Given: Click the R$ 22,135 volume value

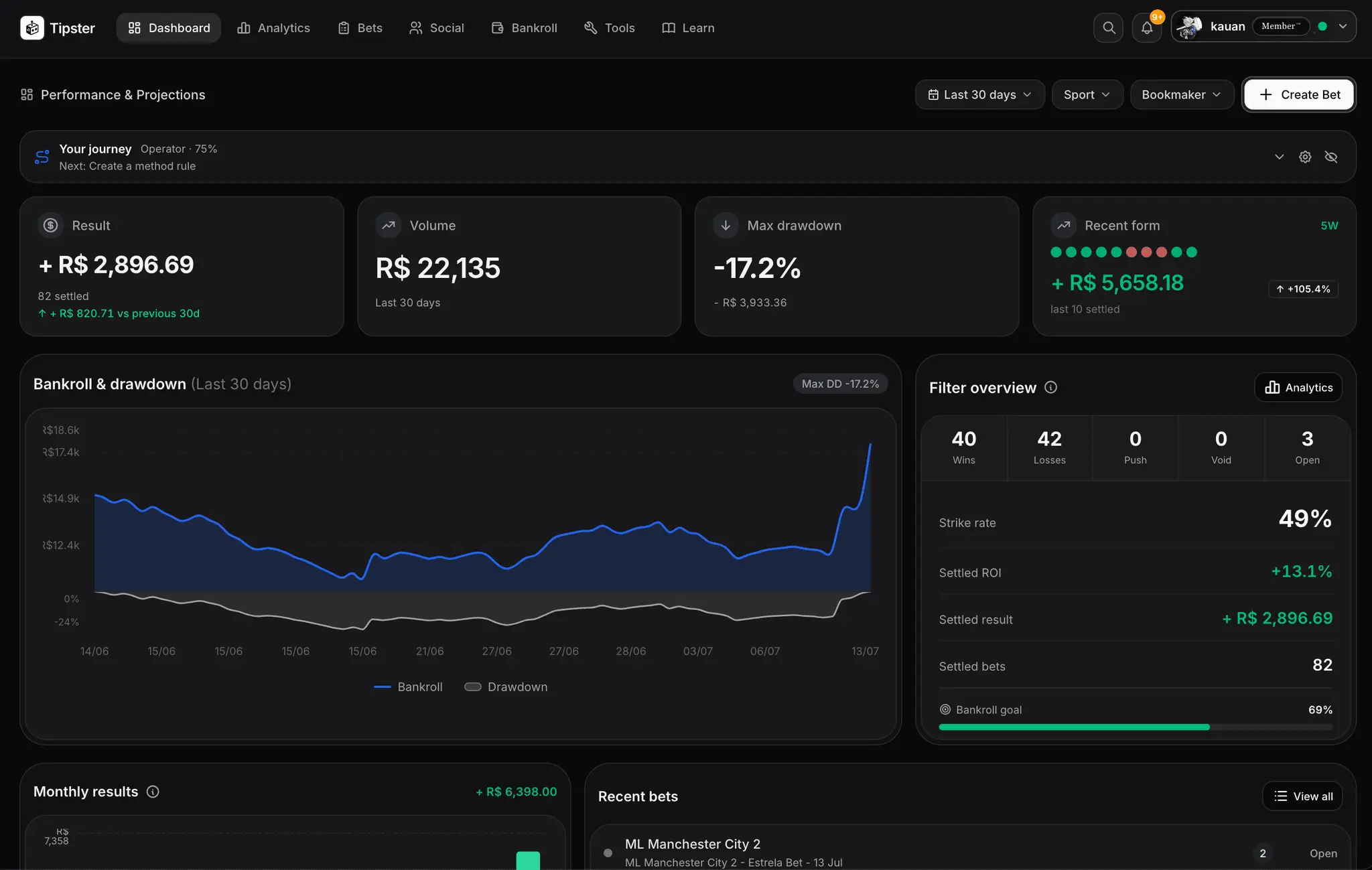Looking at the screenshot, I should coord(438,268).
